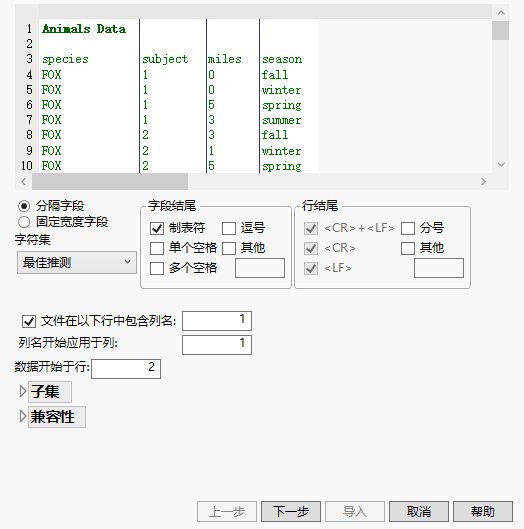524x529 pixels.
Task: Click the 子集 section header
Action: (50, 392)
